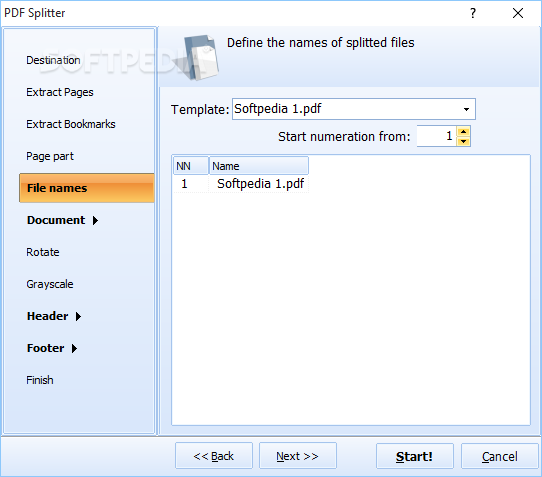The height and width of the screenshot is (477, 542).
Task: Increase start numeration value
Action: point(464,132)
